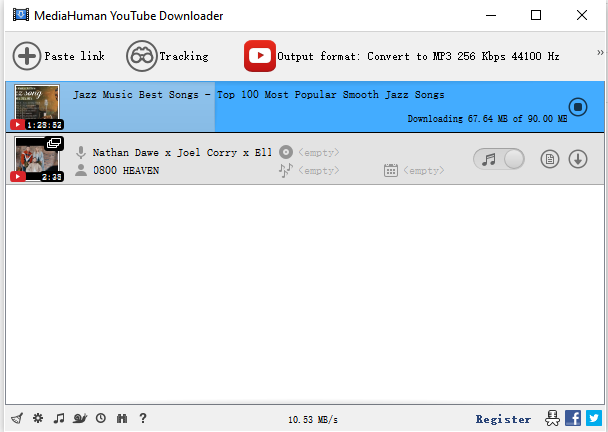Click the music note icon in status bar

59,418
